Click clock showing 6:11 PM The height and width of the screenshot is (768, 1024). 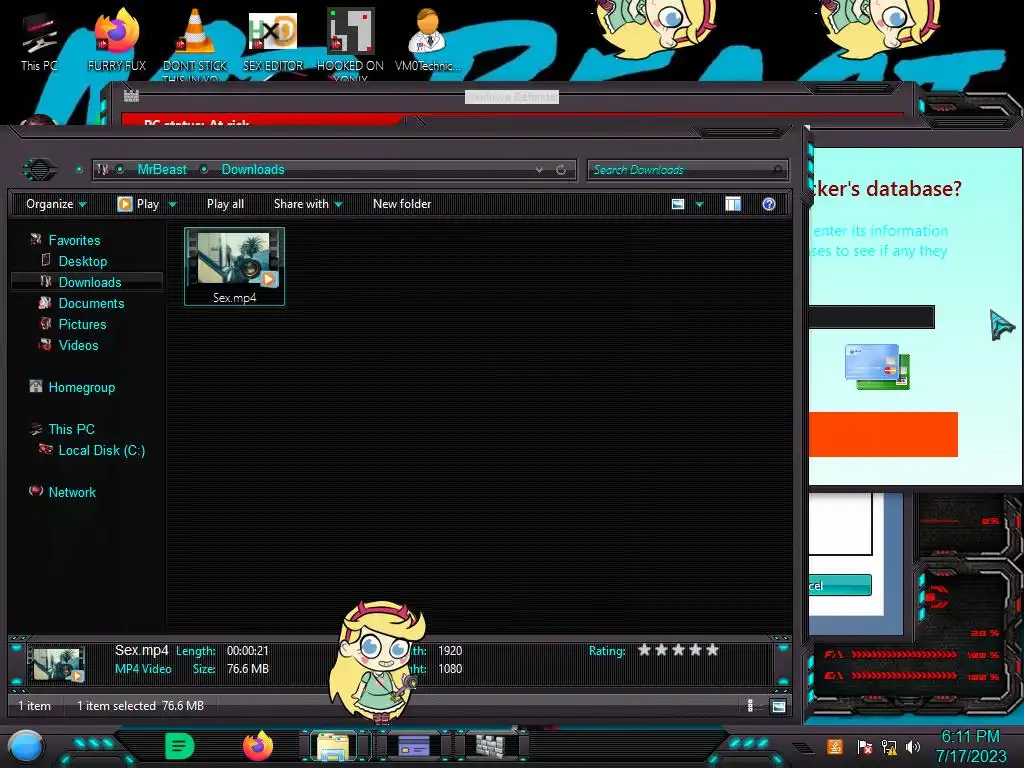(x=970, y=737)
